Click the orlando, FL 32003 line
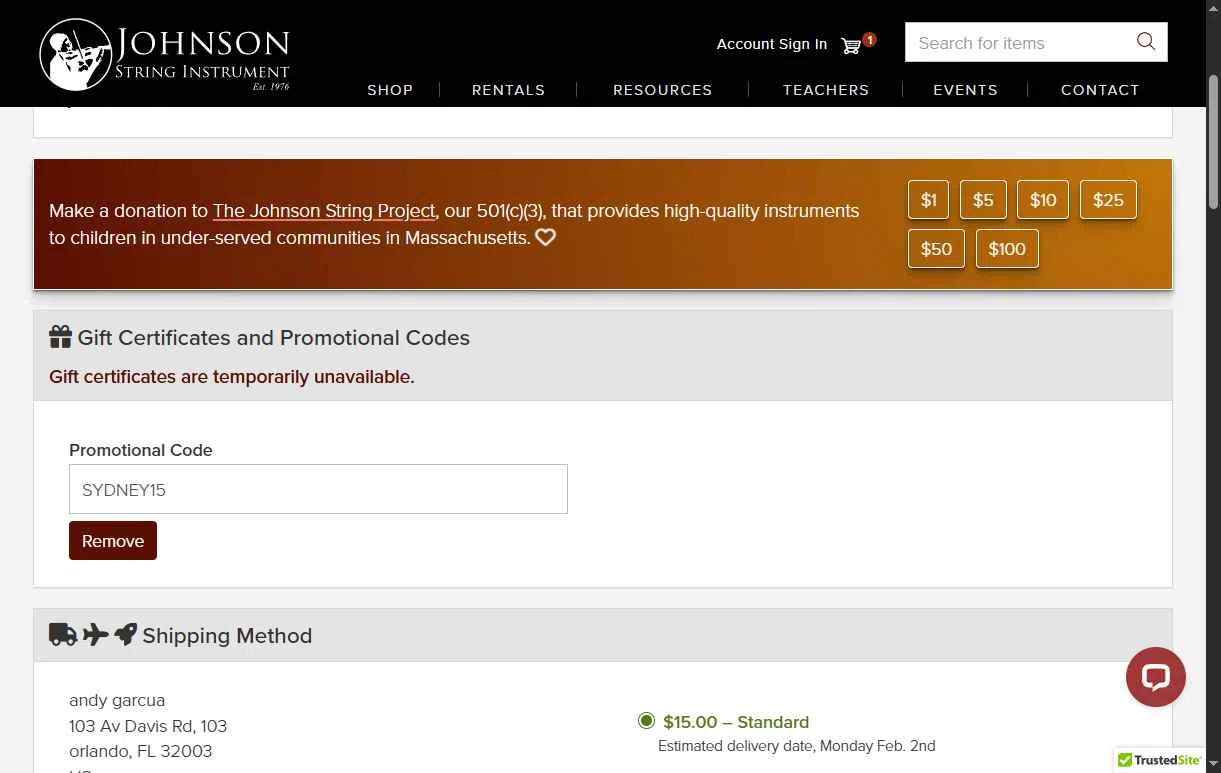1221x773 pixels. tap(141, 751)
